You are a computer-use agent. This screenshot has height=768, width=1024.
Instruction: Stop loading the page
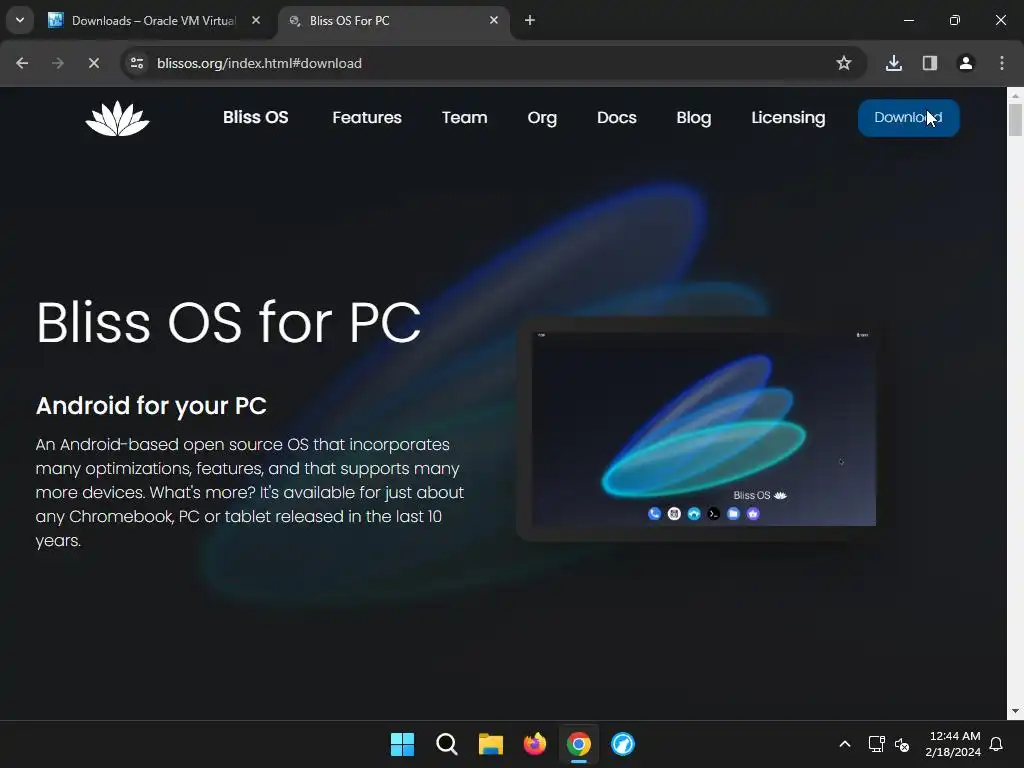(x=94, y=63)
